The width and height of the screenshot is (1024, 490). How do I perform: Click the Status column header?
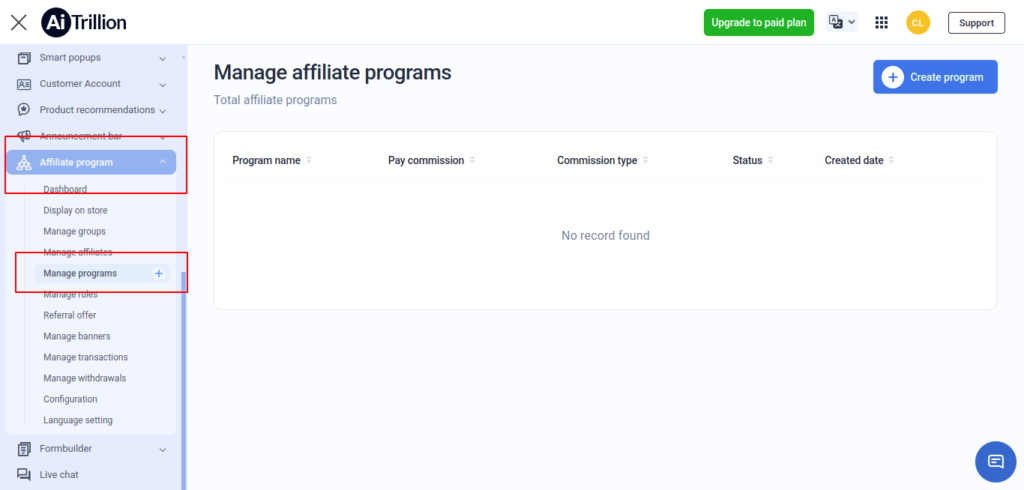(748, 160)
